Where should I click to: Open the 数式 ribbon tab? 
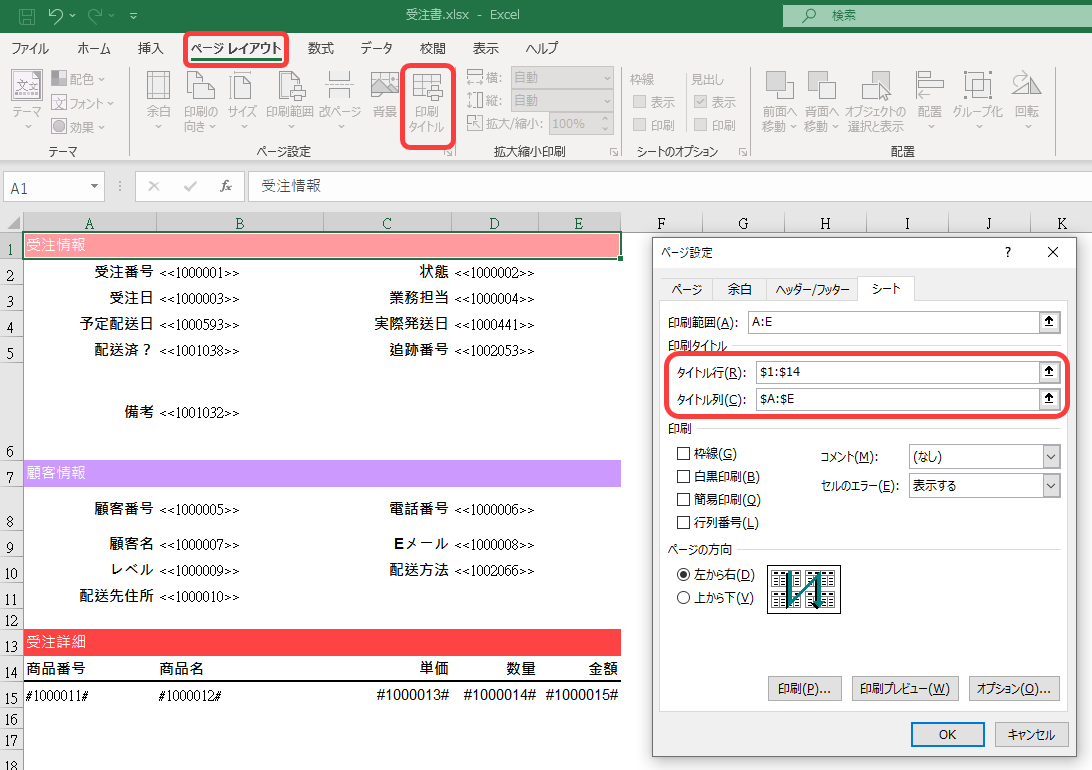[x=320, y=48]
